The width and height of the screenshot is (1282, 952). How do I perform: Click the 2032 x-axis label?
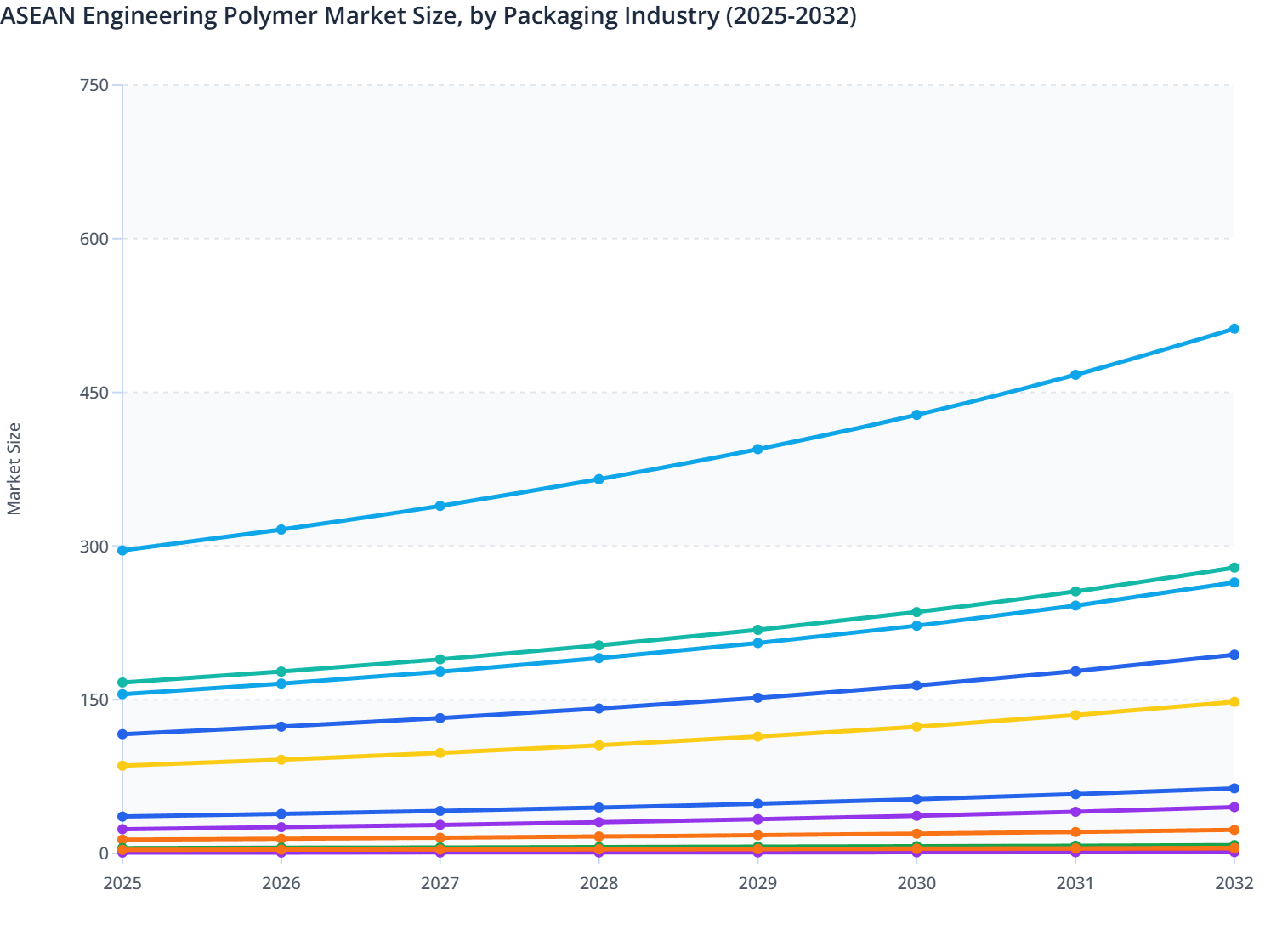1234,884
